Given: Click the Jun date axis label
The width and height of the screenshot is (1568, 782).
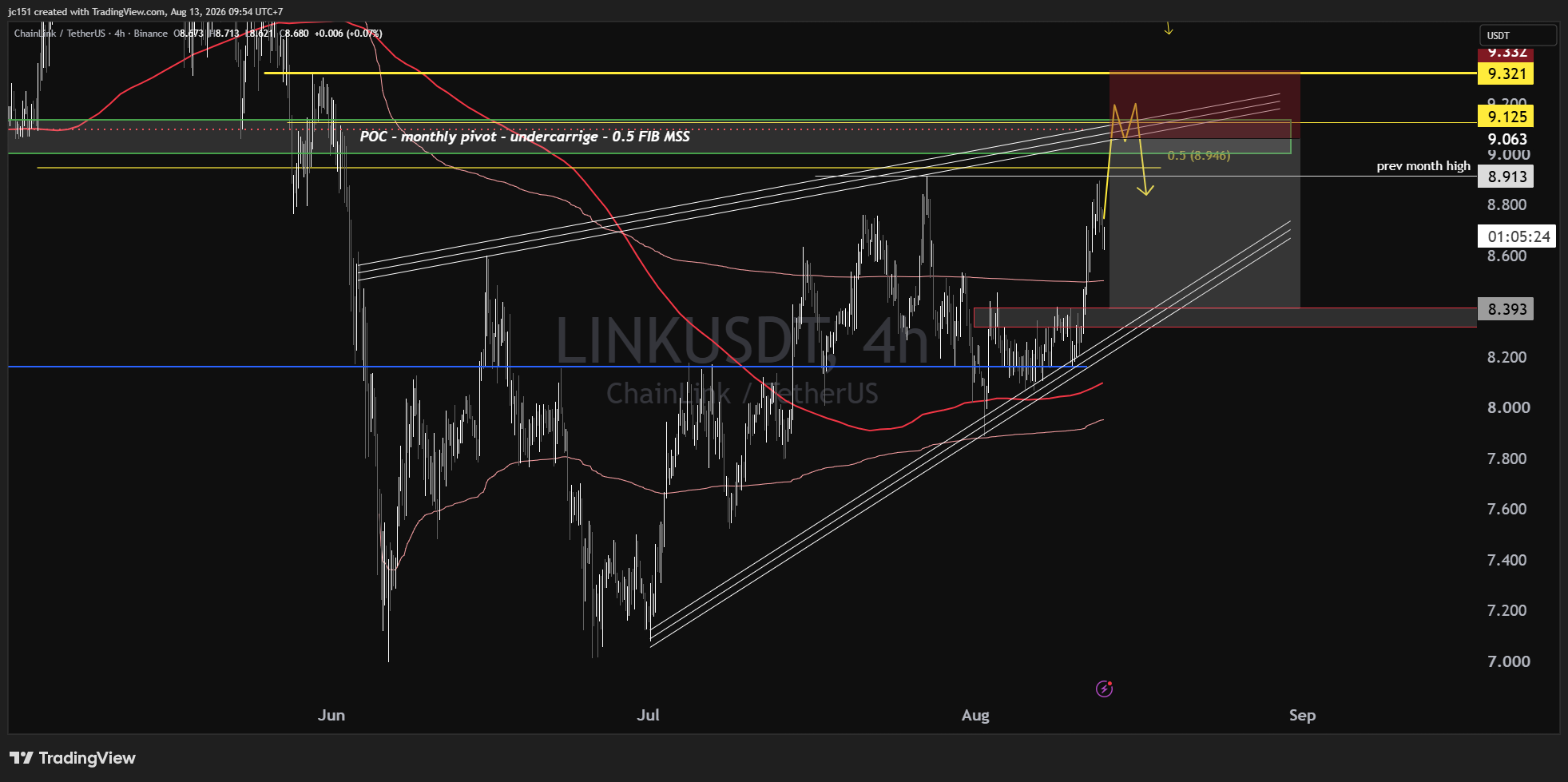Looking at the screenshot, I should pyautogui.click(x=331, y=715).
